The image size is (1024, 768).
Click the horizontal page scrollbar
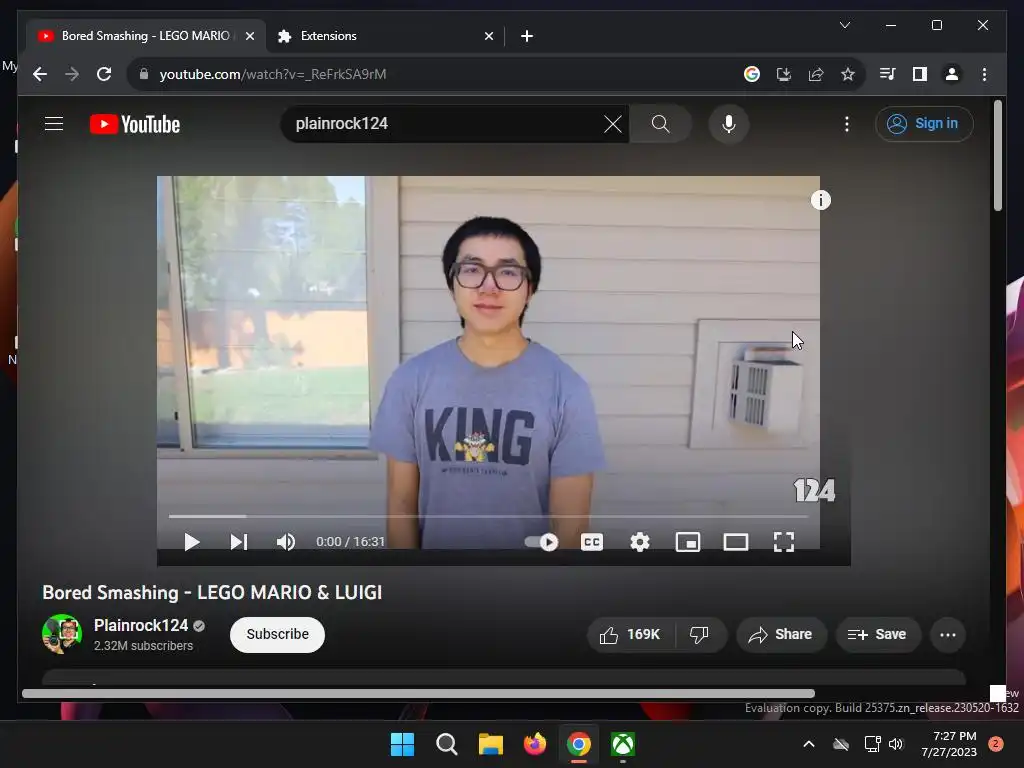point(418,694)
